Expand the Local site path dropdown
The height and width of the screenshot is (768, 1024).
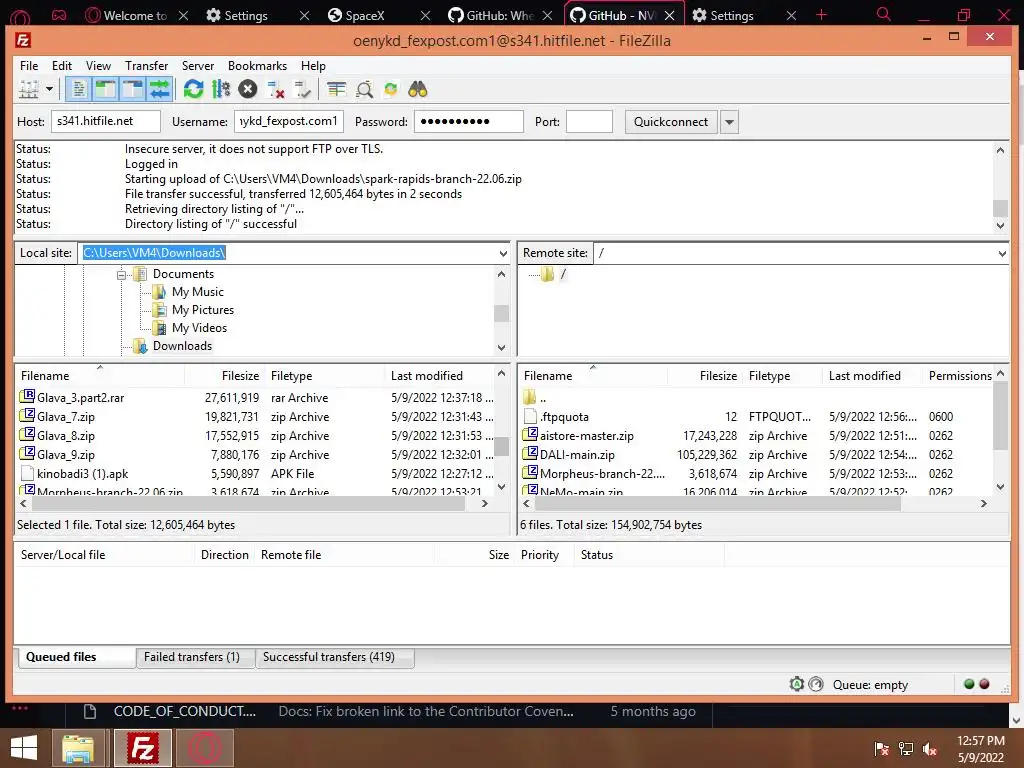(x=503, y=253)
